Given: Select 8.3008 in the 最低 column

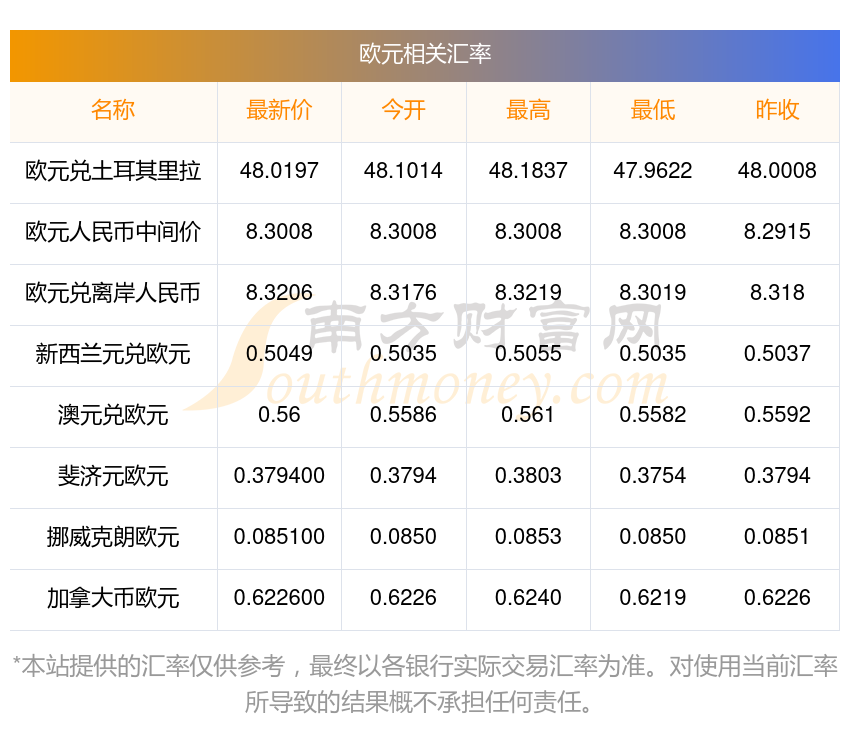Looking at the screenshot, I should coord(653,232).
